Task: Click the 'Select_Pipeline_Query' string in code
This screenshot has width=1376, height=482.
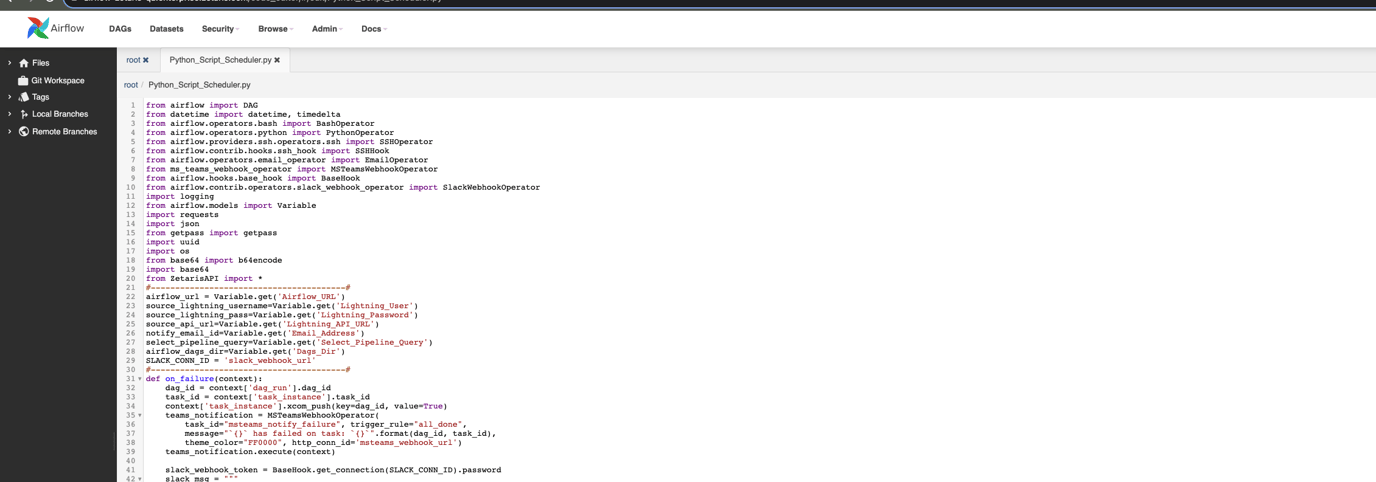Action: click(374, 342)
